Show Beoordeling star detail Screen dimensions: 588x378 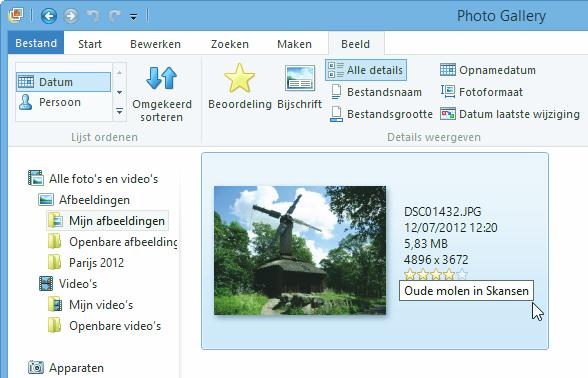tap(240, 87)
